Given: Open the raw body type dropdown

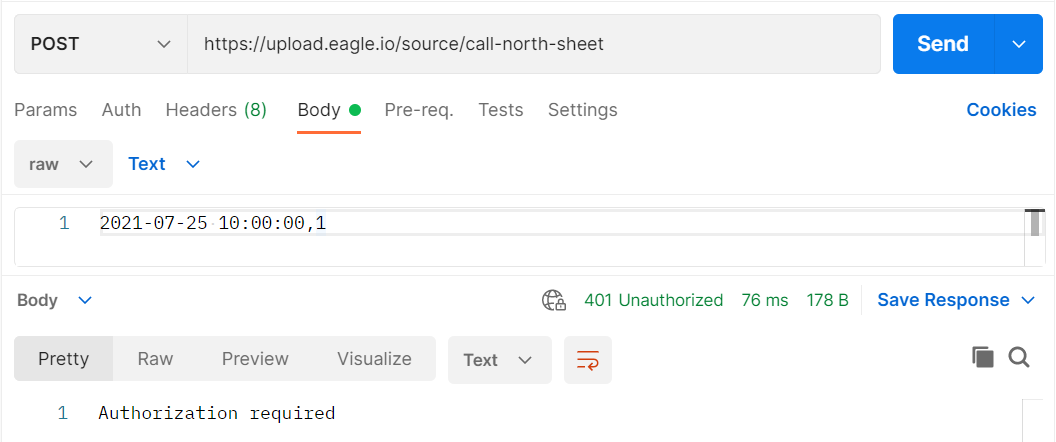Looking at the screenshot, I should pos(63,164).
